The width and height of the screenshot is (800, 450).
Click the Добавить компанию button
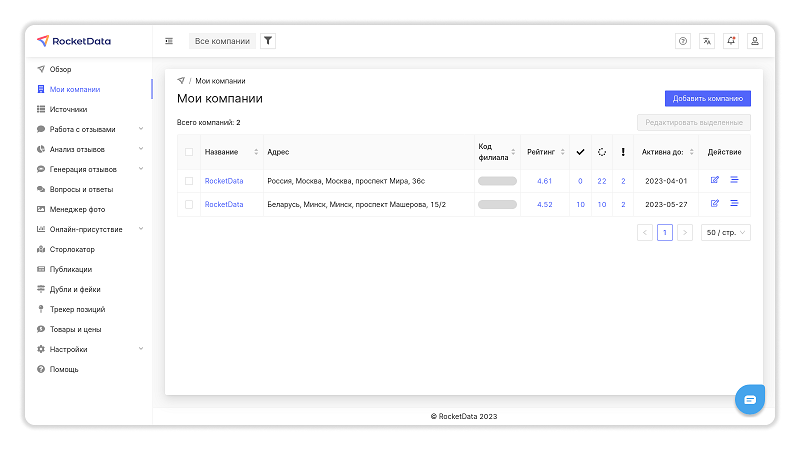(707, 99)
